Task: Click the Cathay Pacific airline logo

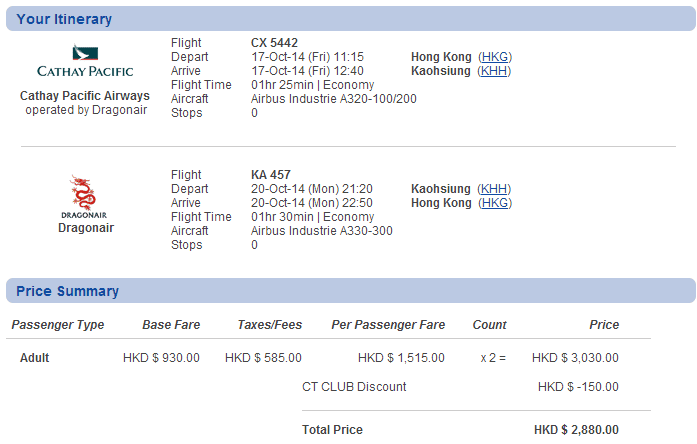Action: click(85, 62)
